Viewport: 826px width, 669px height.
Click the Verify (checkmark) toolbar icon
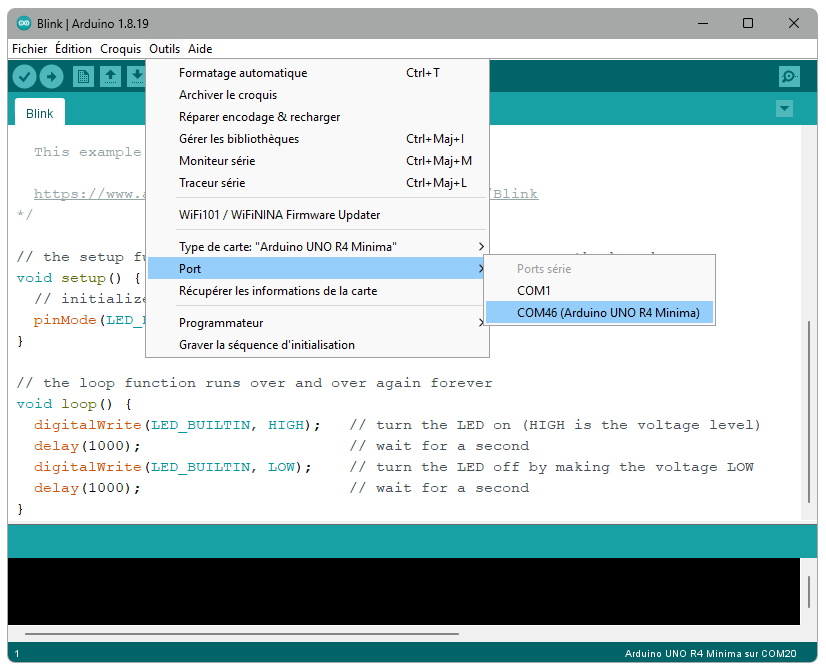[25, 77]
